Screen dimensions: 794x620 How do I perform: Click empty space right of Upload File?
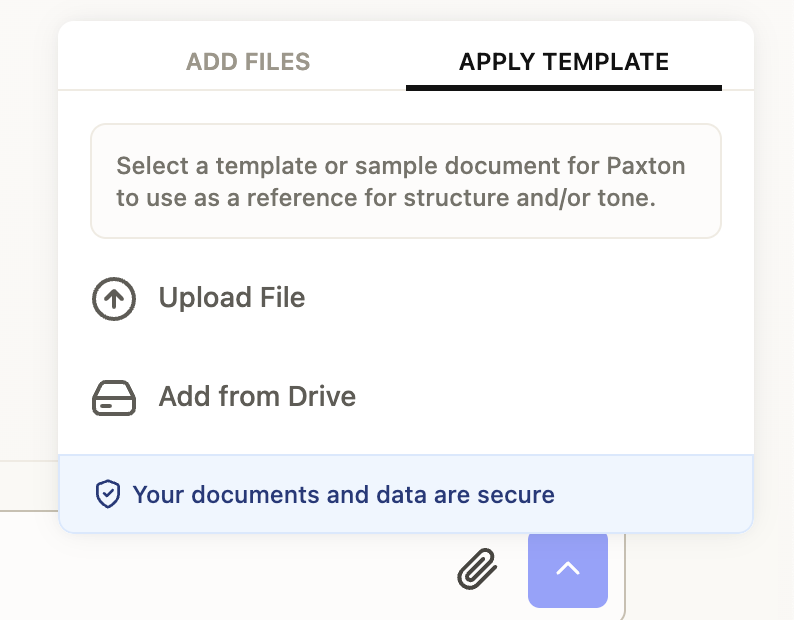click(520, 298)
